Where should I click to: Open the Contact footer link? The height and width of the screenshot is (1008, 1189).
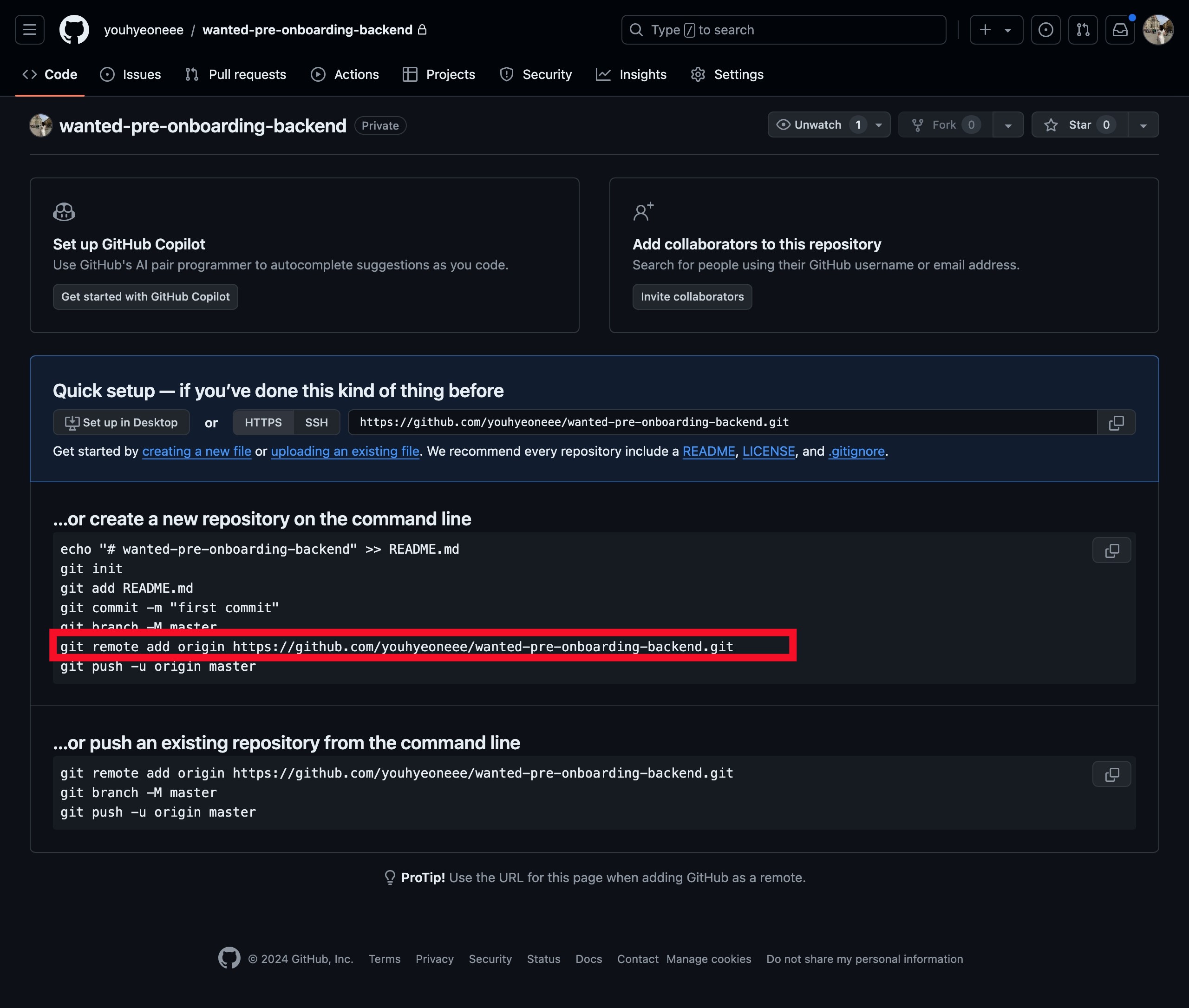click(x=638, y=959)
